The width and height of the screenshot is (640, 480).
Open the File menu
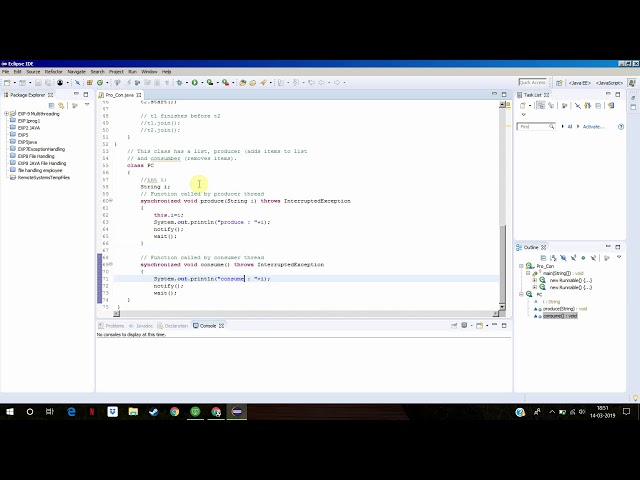[5, 72]
